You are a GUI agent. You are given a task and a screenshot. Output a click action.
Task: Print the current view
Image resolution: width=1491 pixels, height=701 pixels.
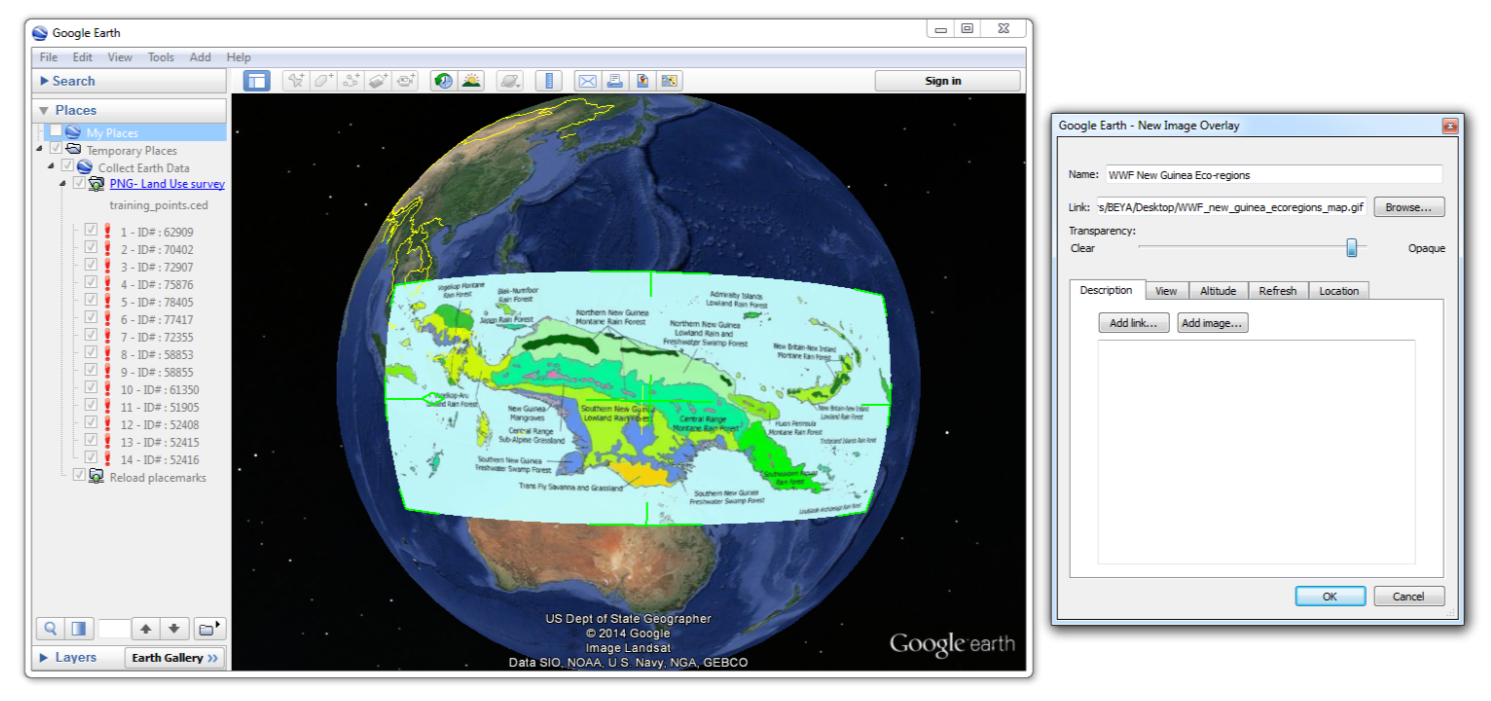tap(613, 80)
